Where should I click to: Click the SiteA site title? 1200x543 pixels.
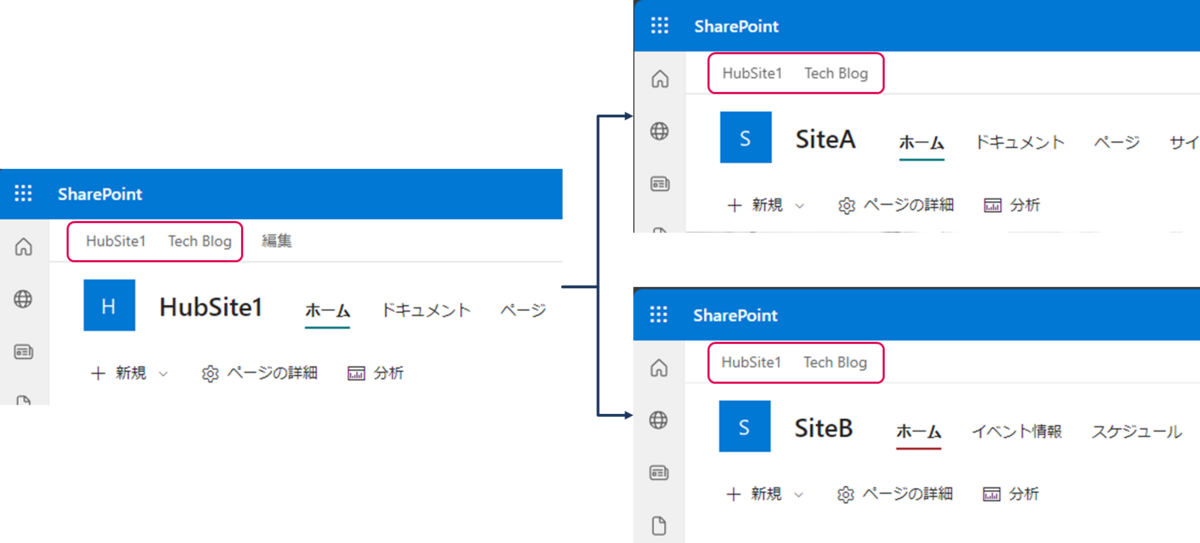(826, 139)
